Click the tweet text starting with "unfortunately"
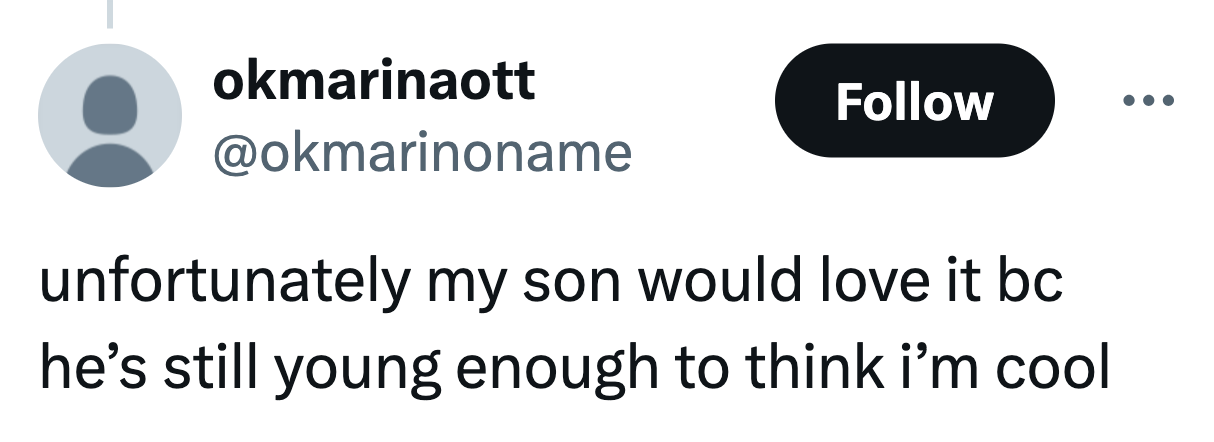The width and height of the screenshot is (1214, 442). click(550, 283)
